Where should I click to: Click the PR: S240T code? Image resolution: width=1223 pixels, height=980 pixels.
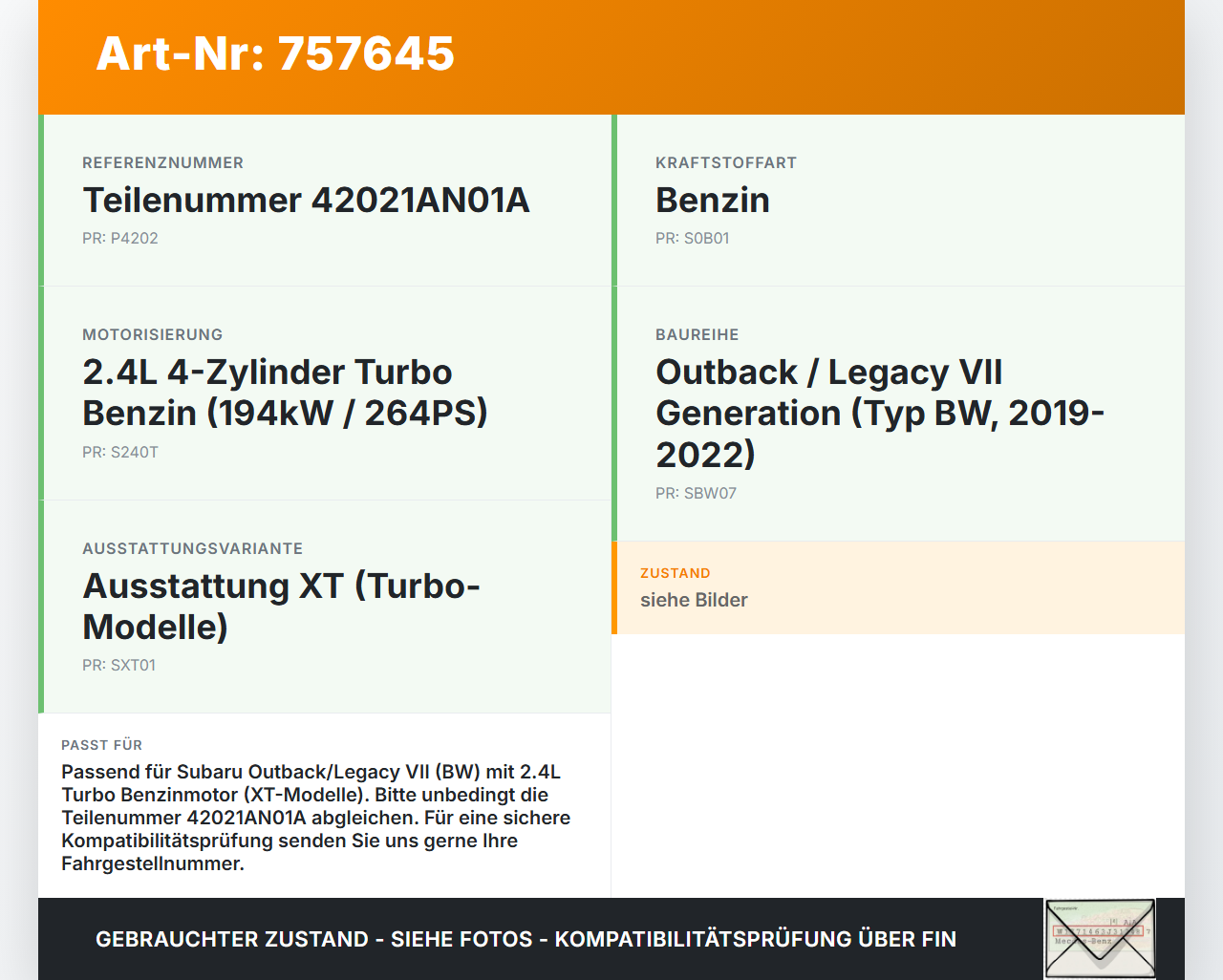120,452
